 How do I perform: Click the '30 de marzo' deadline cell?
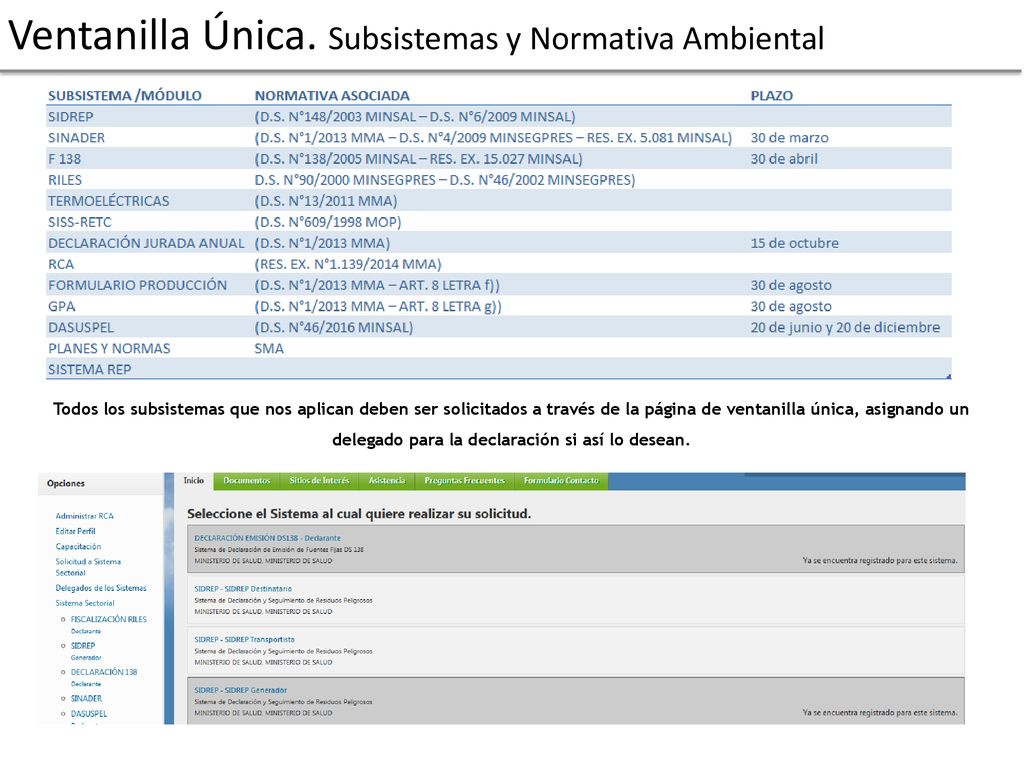point(789,138)
